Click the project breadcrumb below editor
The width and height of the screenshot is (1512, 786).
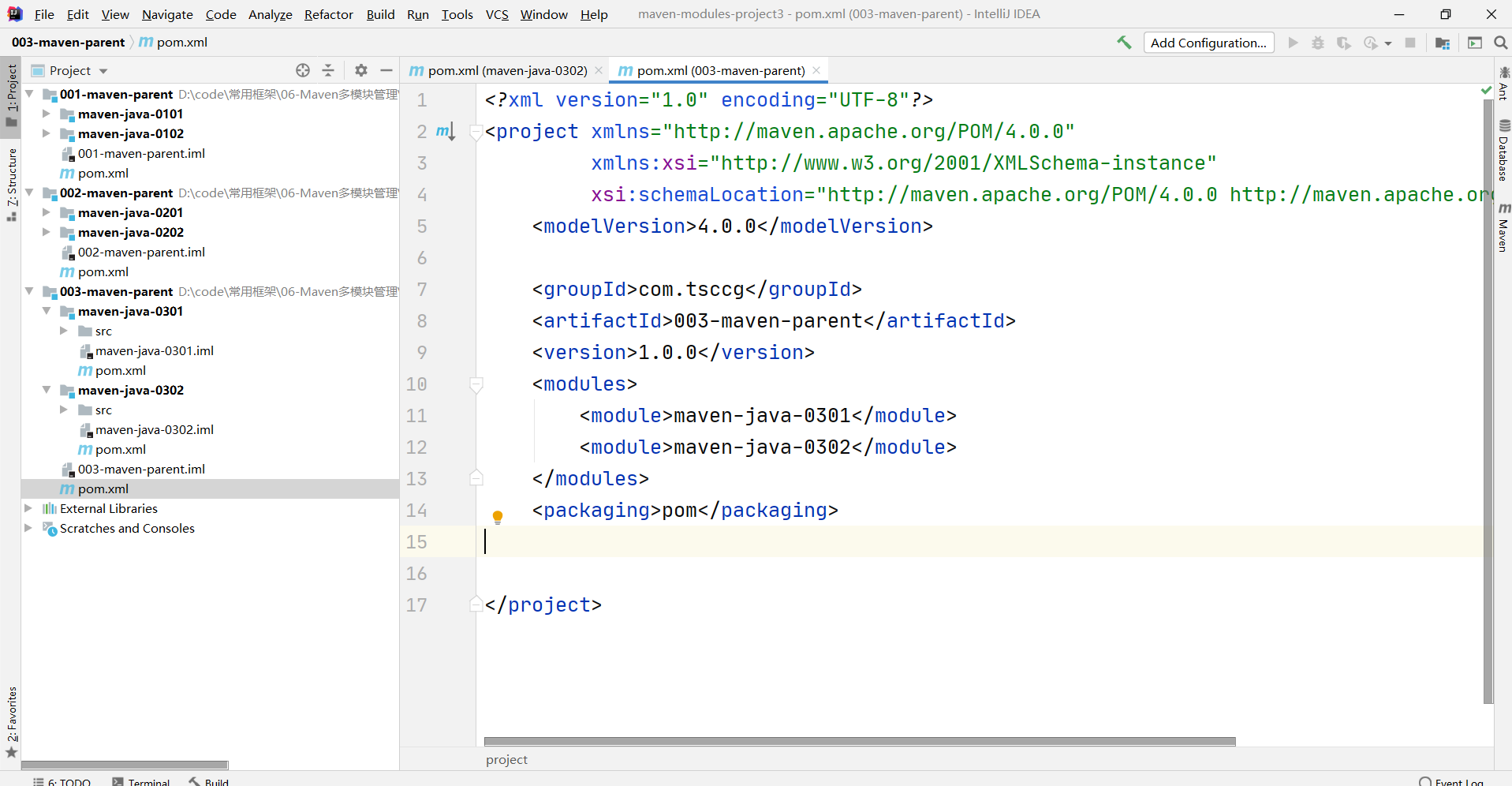(x=506, y=759)
